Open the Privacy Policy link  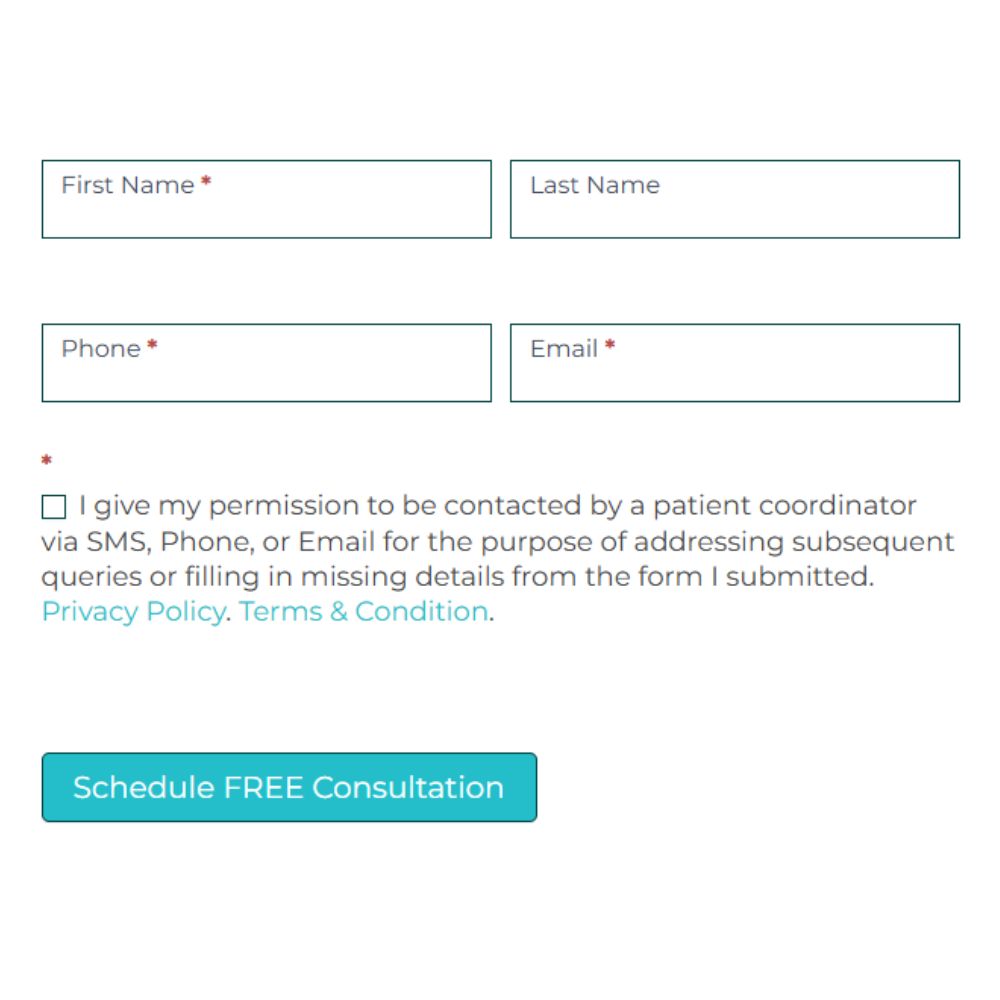(x=132, y=611)
